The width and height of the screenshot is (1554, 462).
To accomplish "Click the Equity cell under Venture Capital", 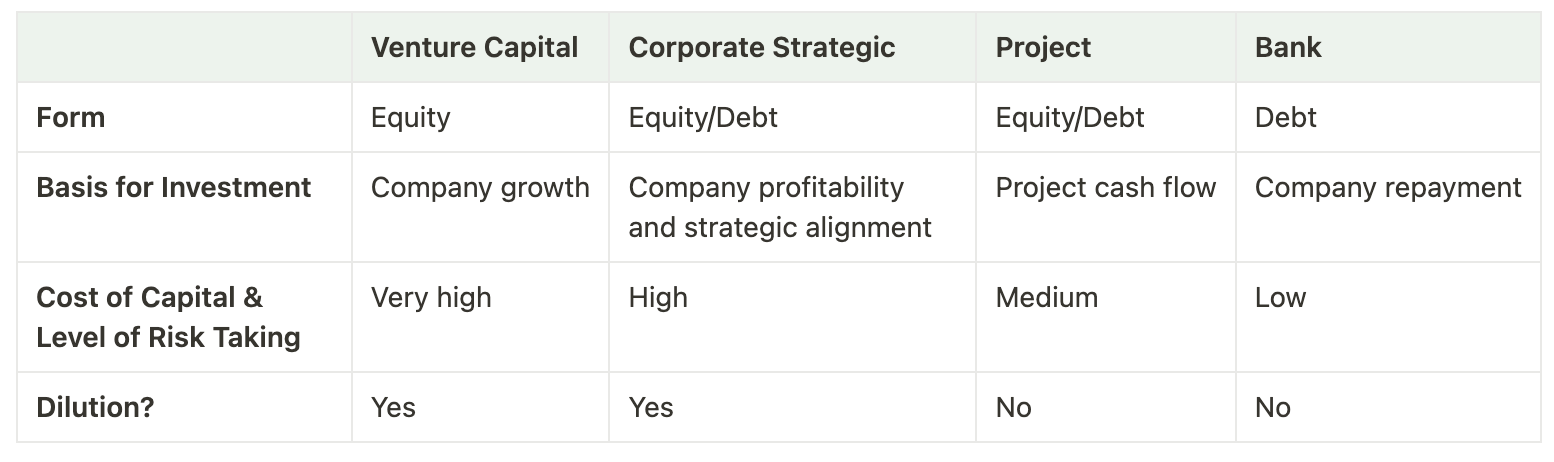I will [410, 117].
